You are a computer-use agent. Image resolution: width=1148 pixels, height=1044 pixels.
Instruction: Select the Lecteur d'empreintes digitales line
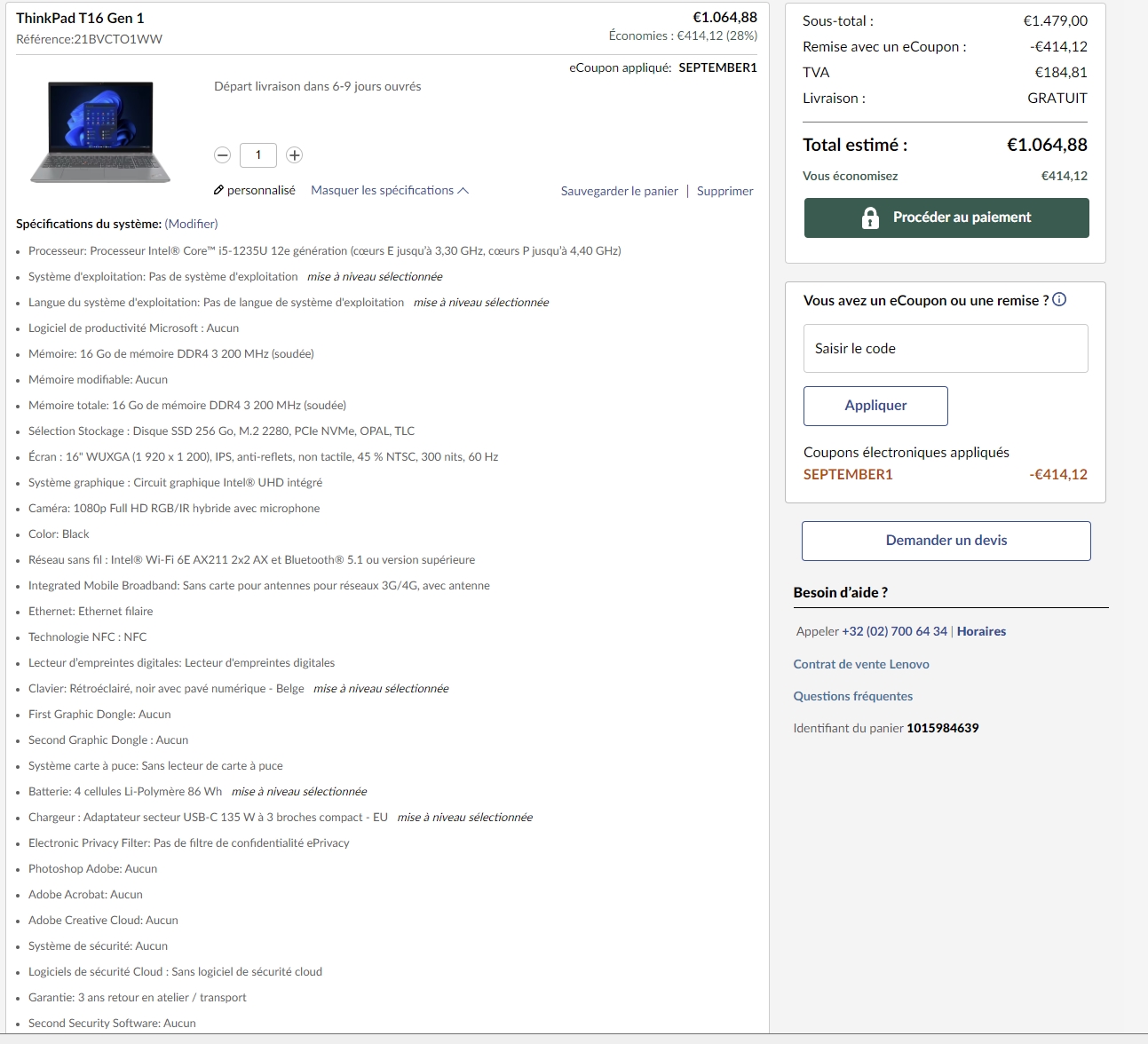pyautogui.click(x=182, y=663)
